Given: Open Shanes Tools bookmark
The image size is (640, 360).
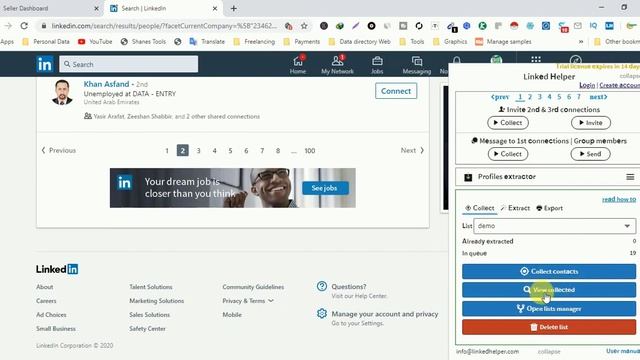Looking at the screenshot, I should coord(143,42).
